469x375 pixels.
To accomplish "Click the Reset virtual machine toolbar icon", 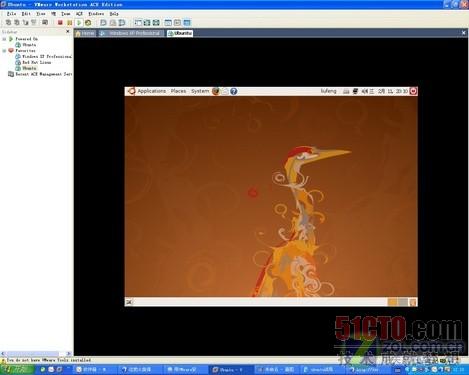I will [x=88, y=23].
